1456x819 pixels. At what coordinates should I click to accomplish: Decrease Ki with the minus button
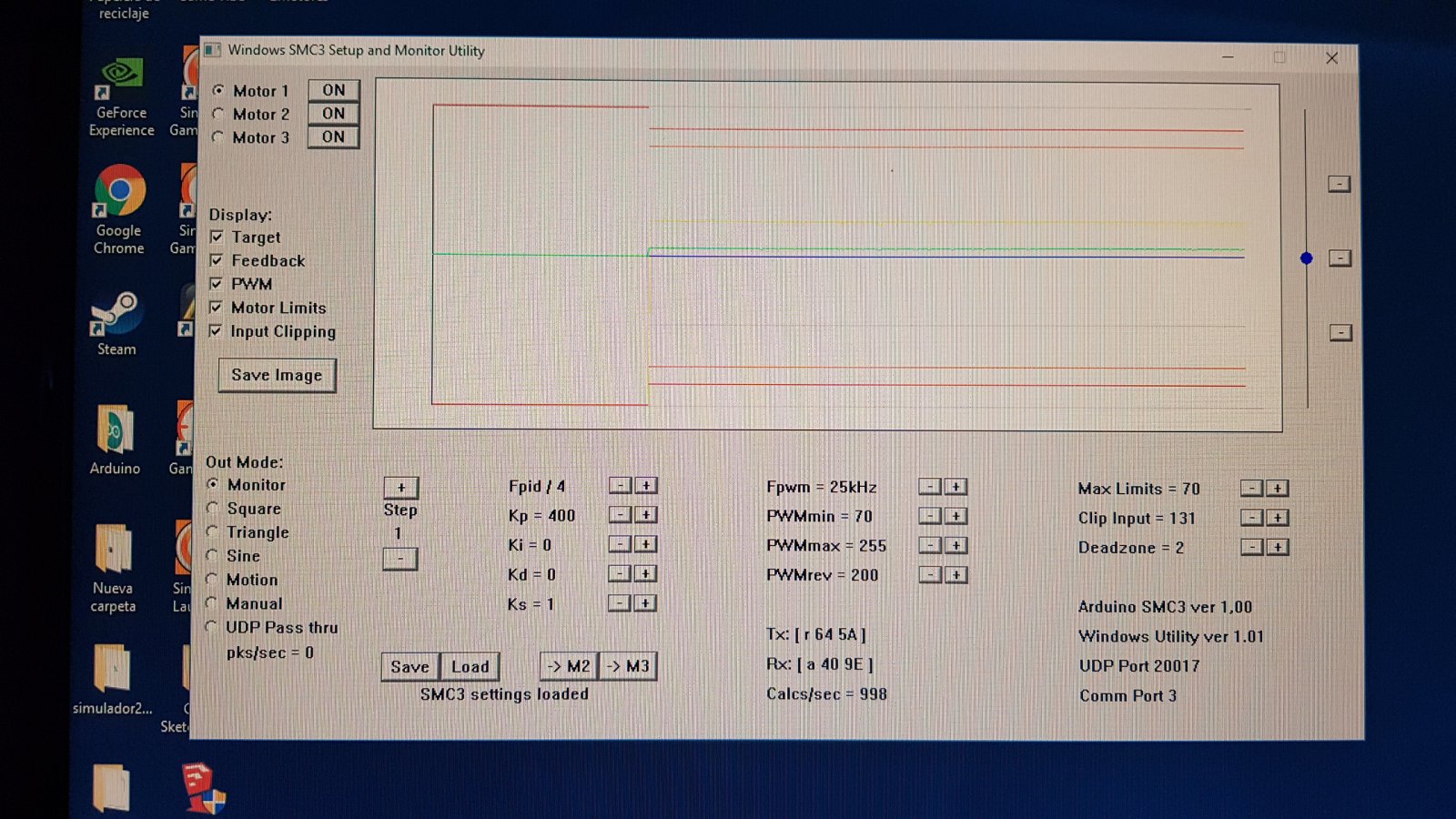[x=620, y=544]
